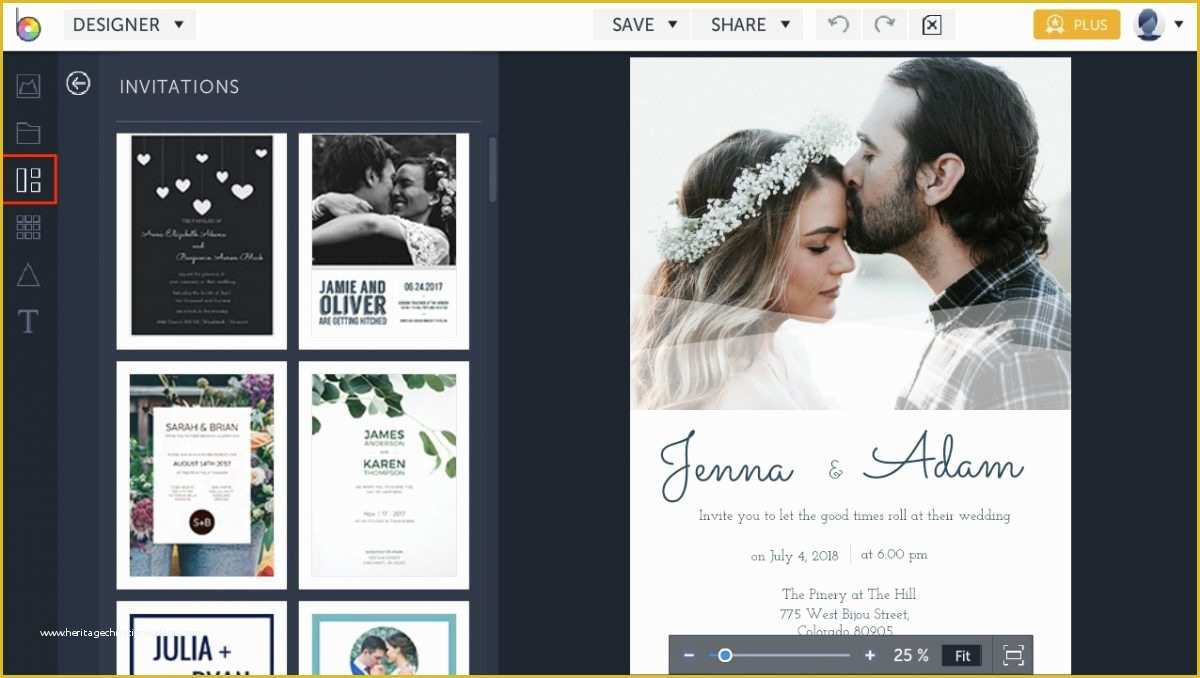1200x678 pixels.
Task: Select the ampersand between Jenna and Adam
Action: coord(836,470)
